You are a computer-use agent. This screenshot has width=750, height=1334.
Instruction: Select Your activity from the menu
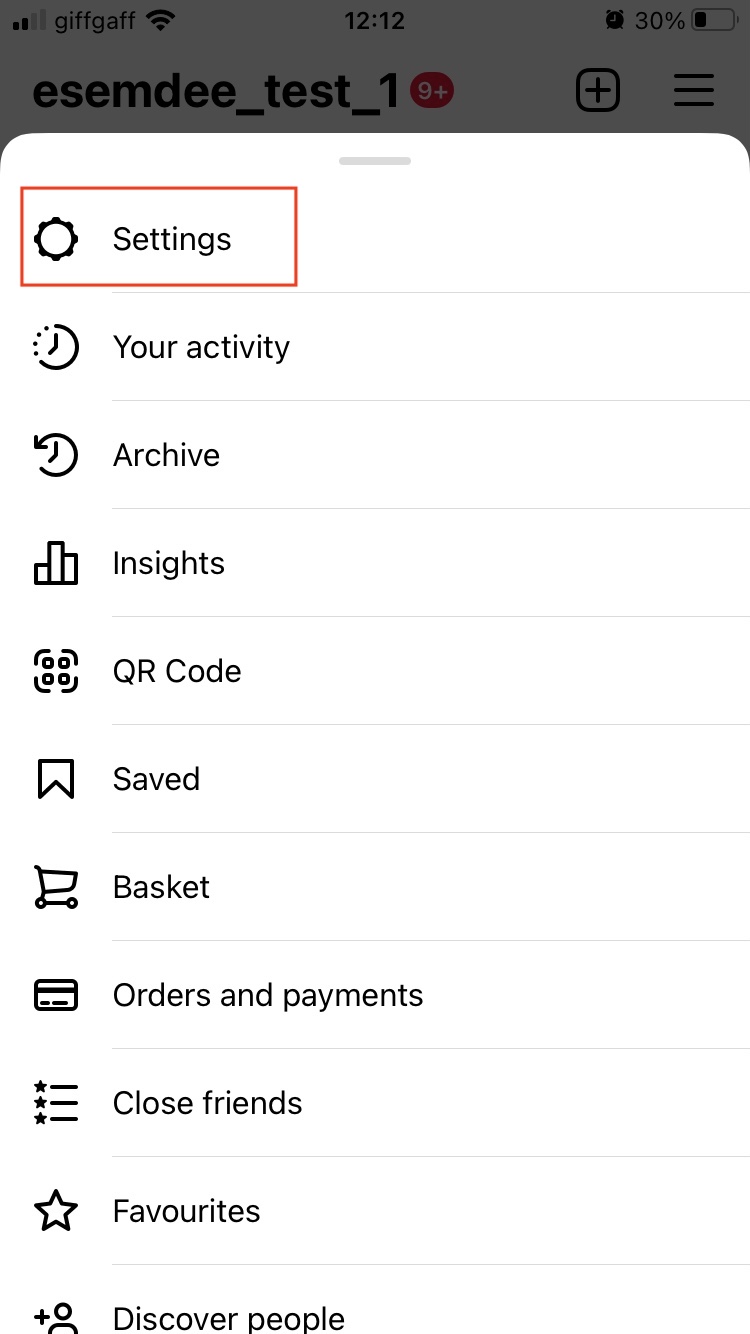201,347
